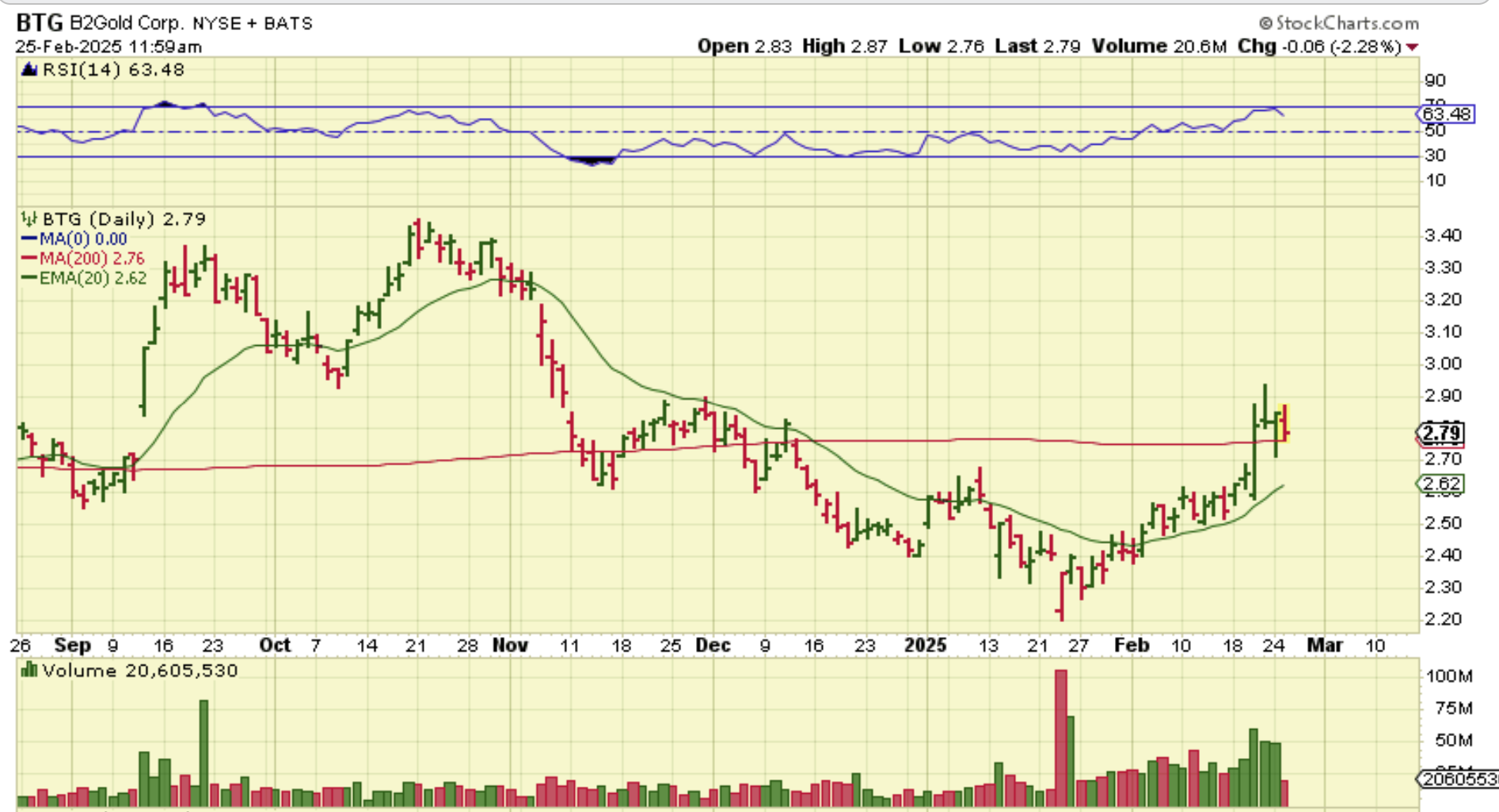Click the RSI(14) 63.48 panel label

[113, 70]
